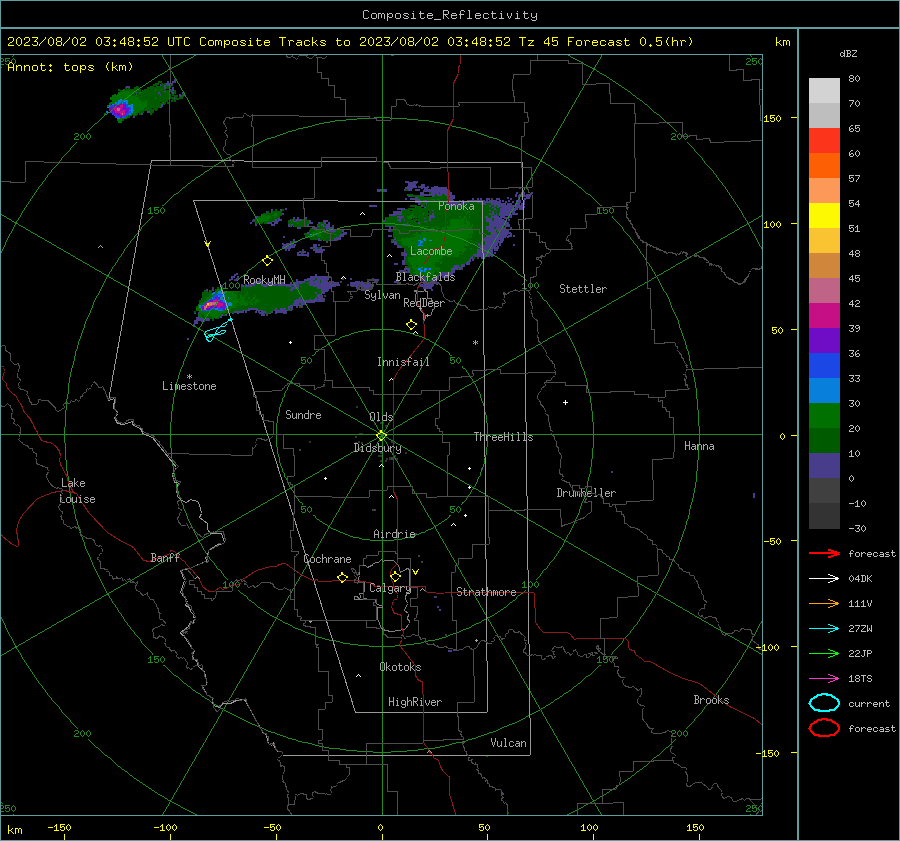The image size is (900, 841).
Task: Pick the yellow 51 dBZ color swatch
Action: coord(824,216)
